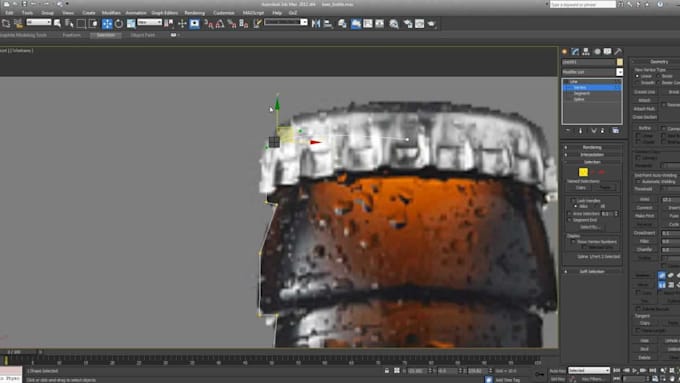Switch to the Object Paint ribbon tab

pos(143,35)
